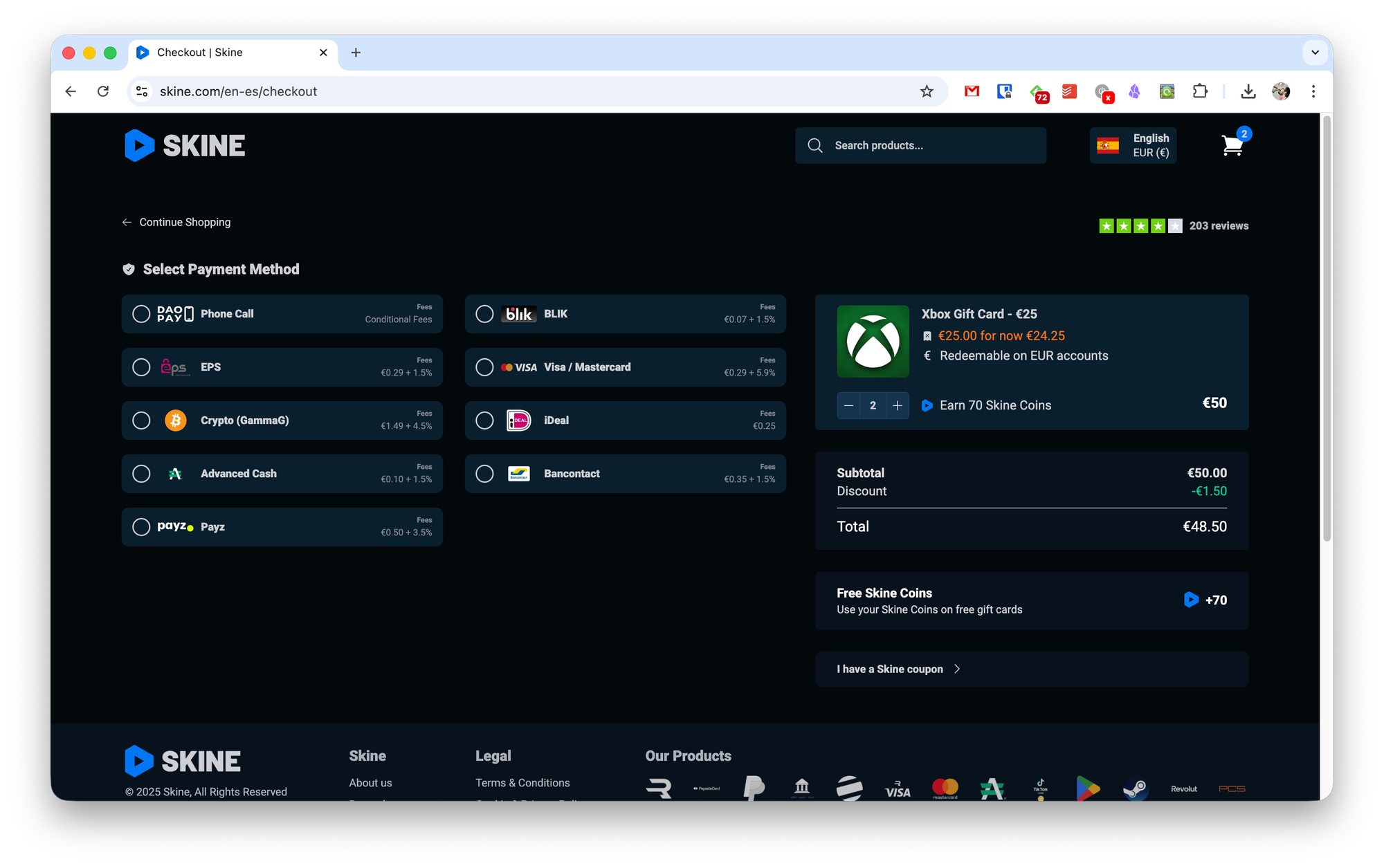
Task: Reload the checkout page
Action: [103, 91]
